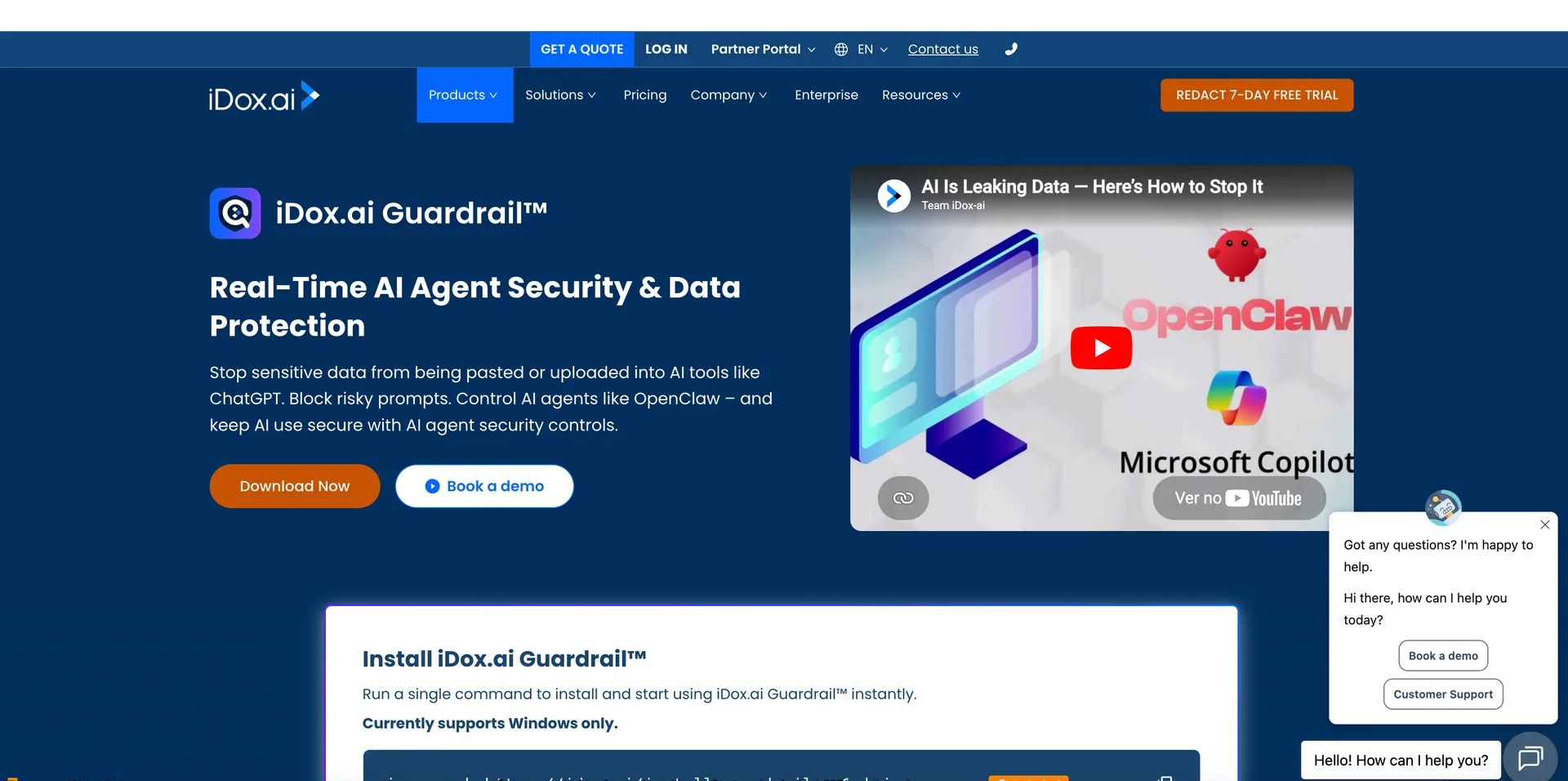Open the EN language selector
The height and width of the screenshot is (781, 1568).
(x=872, y=49)
